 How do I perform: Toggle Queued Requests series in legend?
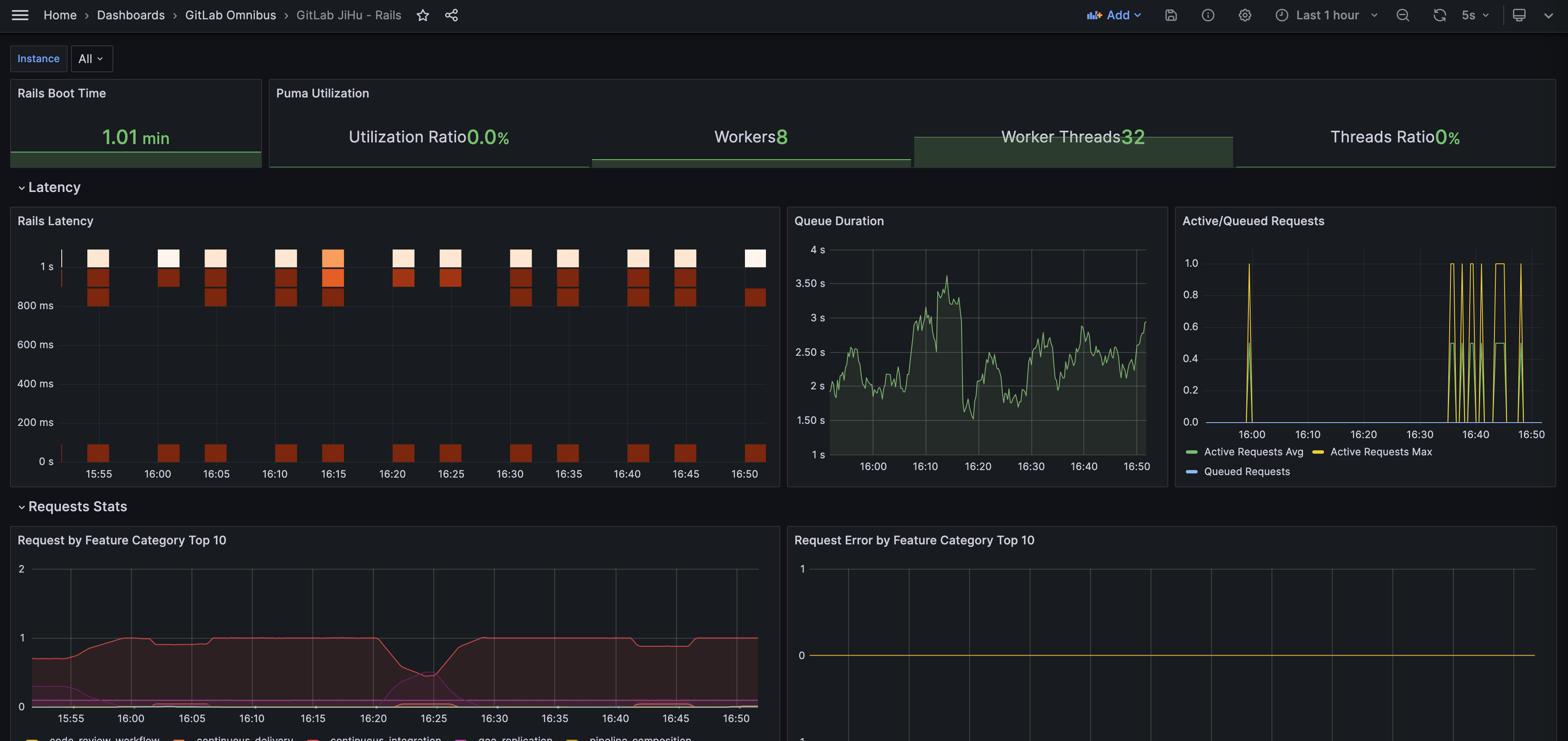point(1246,472)
